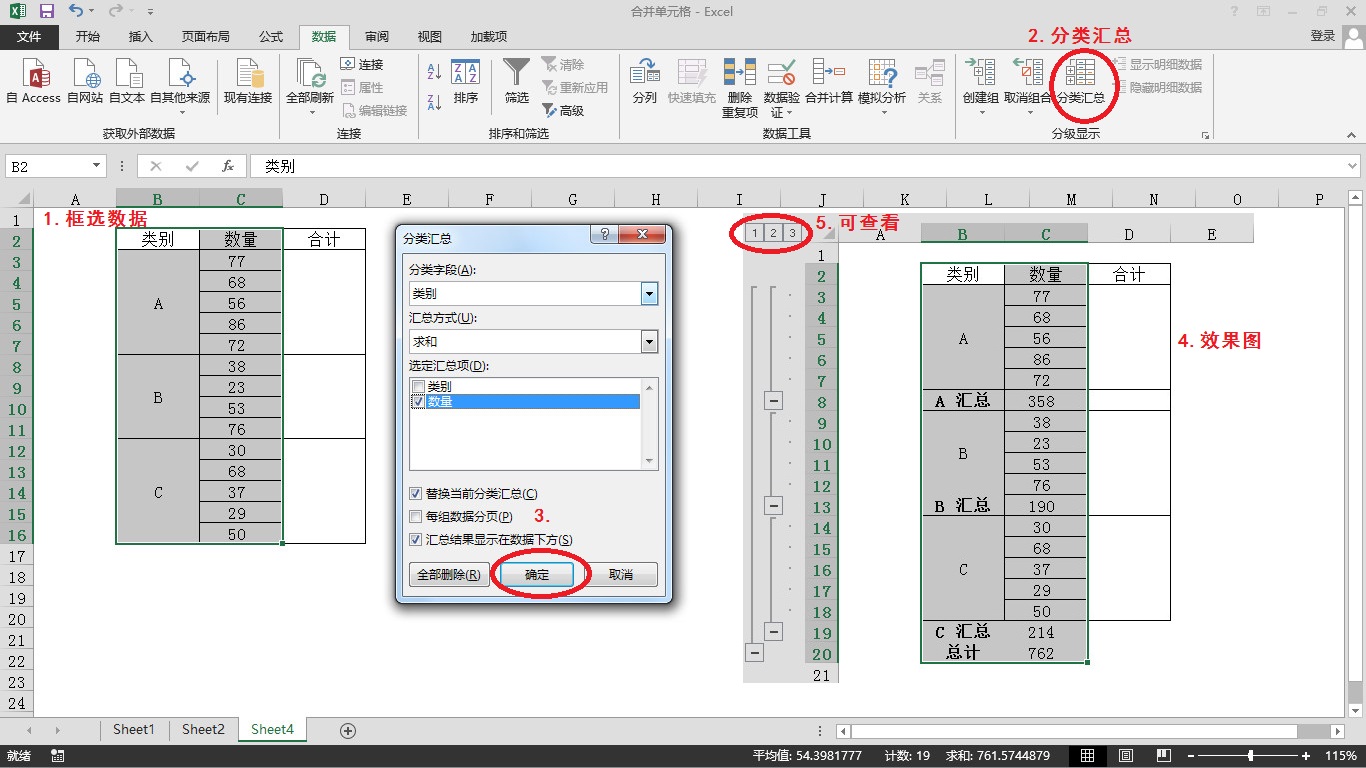This screenshot has height=768, width=1366.
Task: Switch to the 开始 (Home) tab
Action: [x=88, y=36]
